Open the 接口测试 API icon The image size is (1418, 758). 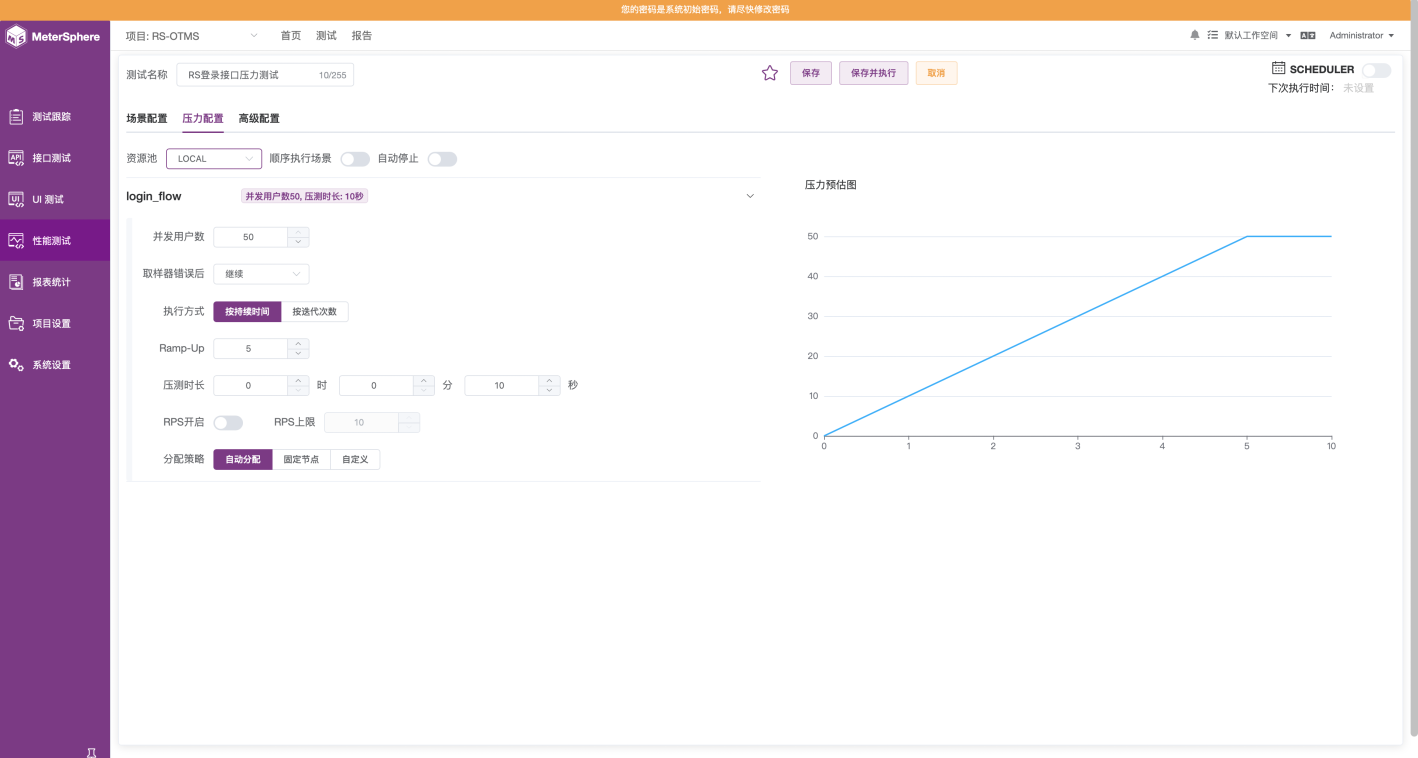(x=16, y=158)
